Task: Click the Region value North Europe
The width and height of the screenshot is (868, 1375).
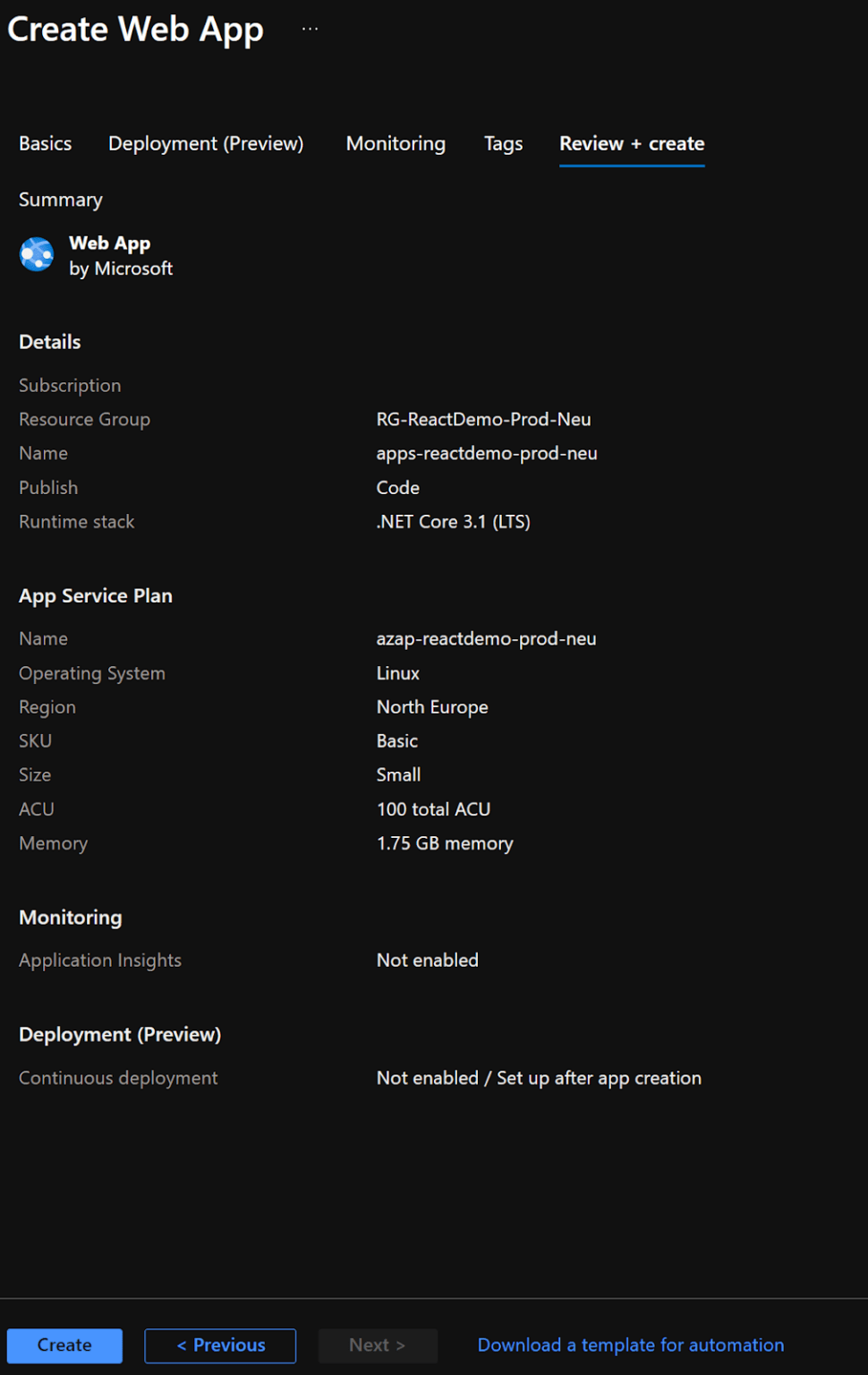Action: [432, 706]
